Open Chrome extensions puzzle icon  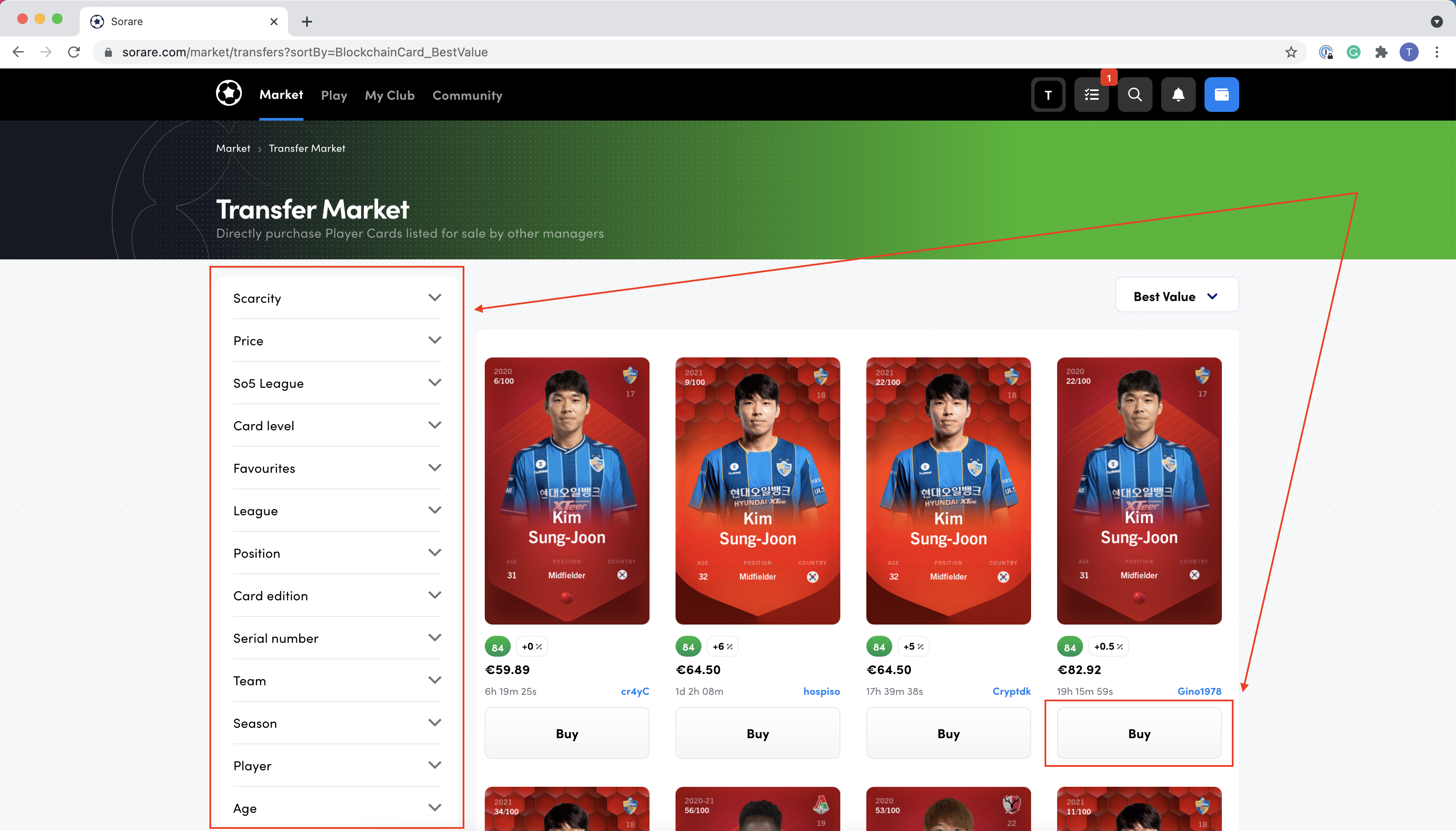pyautogui.click(x=1381, y=52)
